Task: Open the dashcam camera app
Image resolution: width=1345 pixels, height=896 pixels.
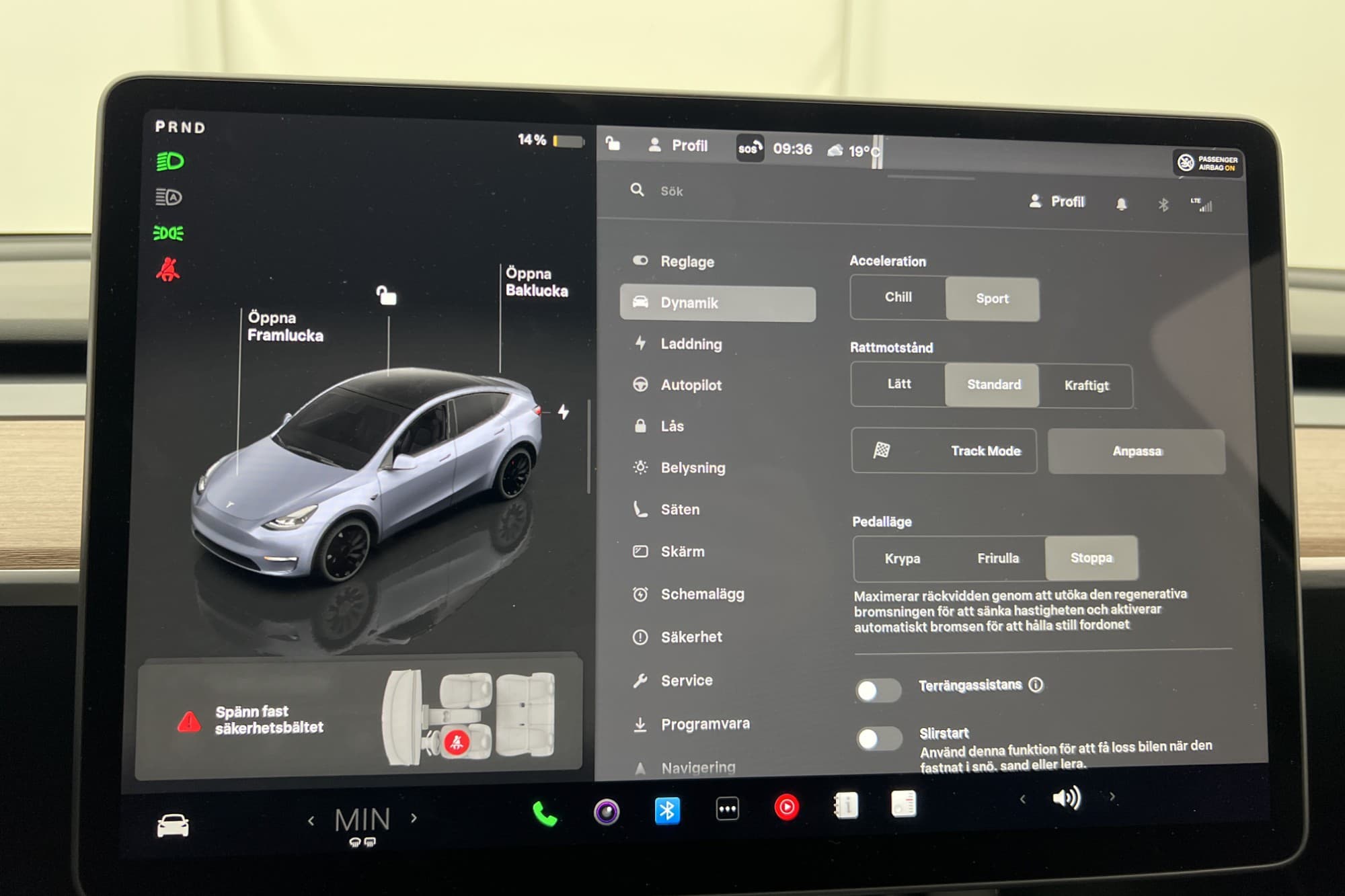Action: (x=607, y=811)
